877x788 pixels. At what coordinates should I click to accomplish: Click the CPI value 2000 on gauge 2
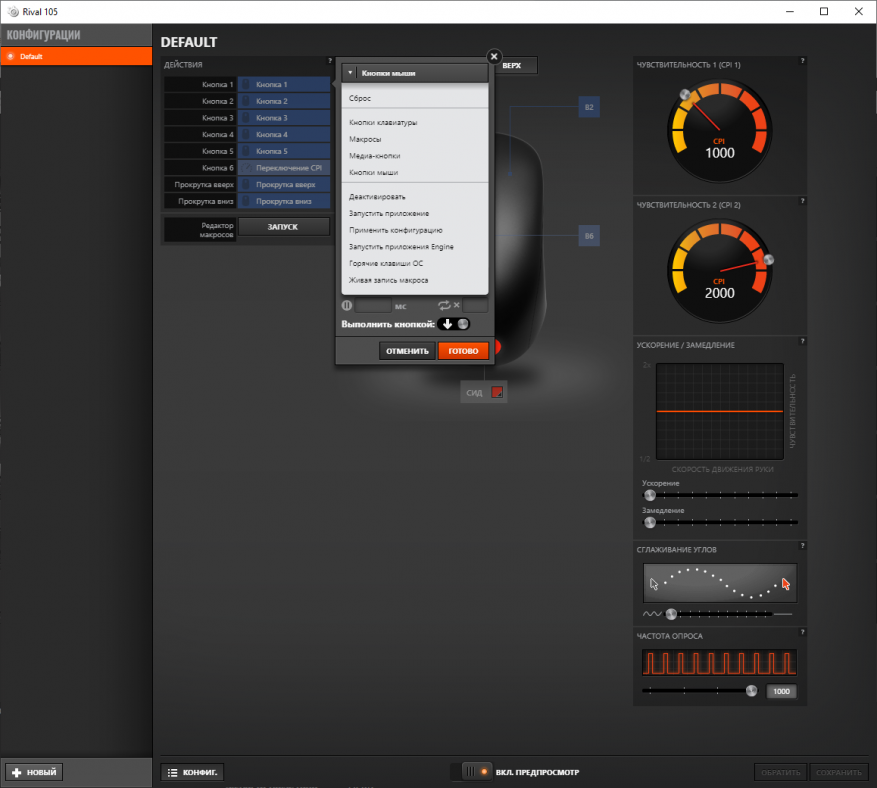coord(720,293)
